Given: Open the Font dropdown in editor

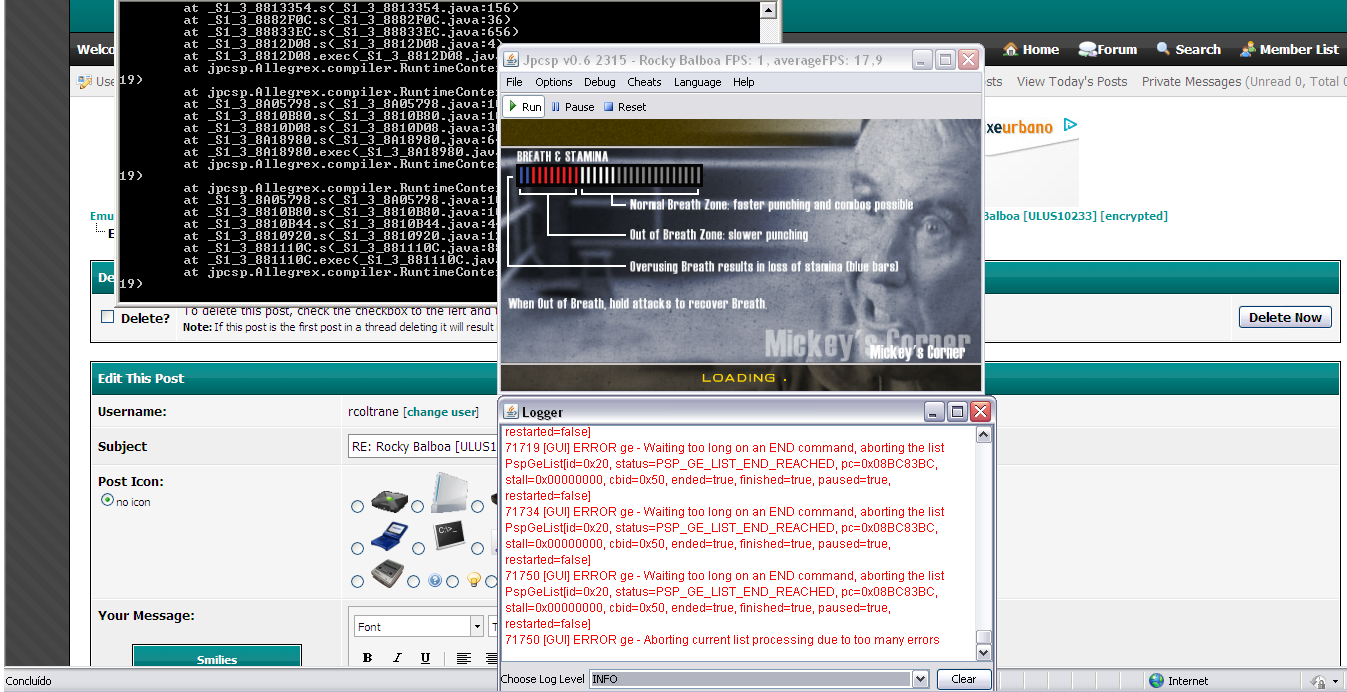Looking at the screenshot, I should click(476, 627).
